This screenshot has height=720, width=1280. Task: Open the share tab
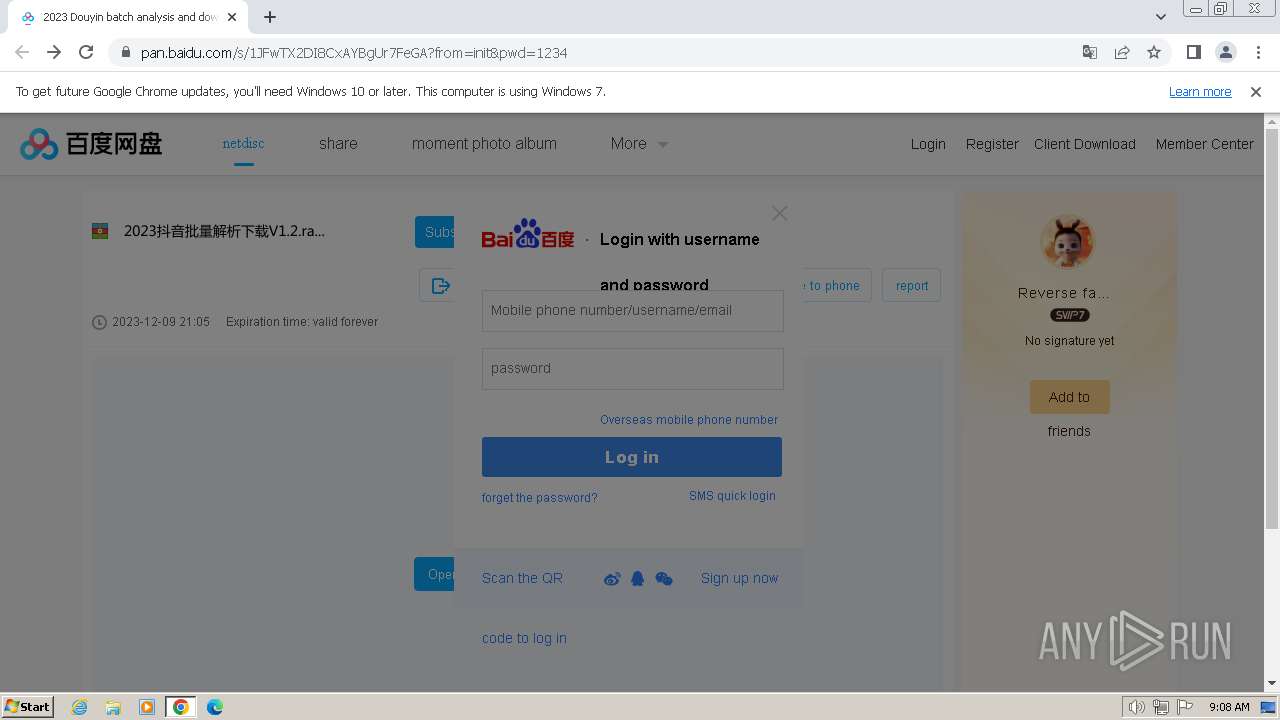[338, 144]
